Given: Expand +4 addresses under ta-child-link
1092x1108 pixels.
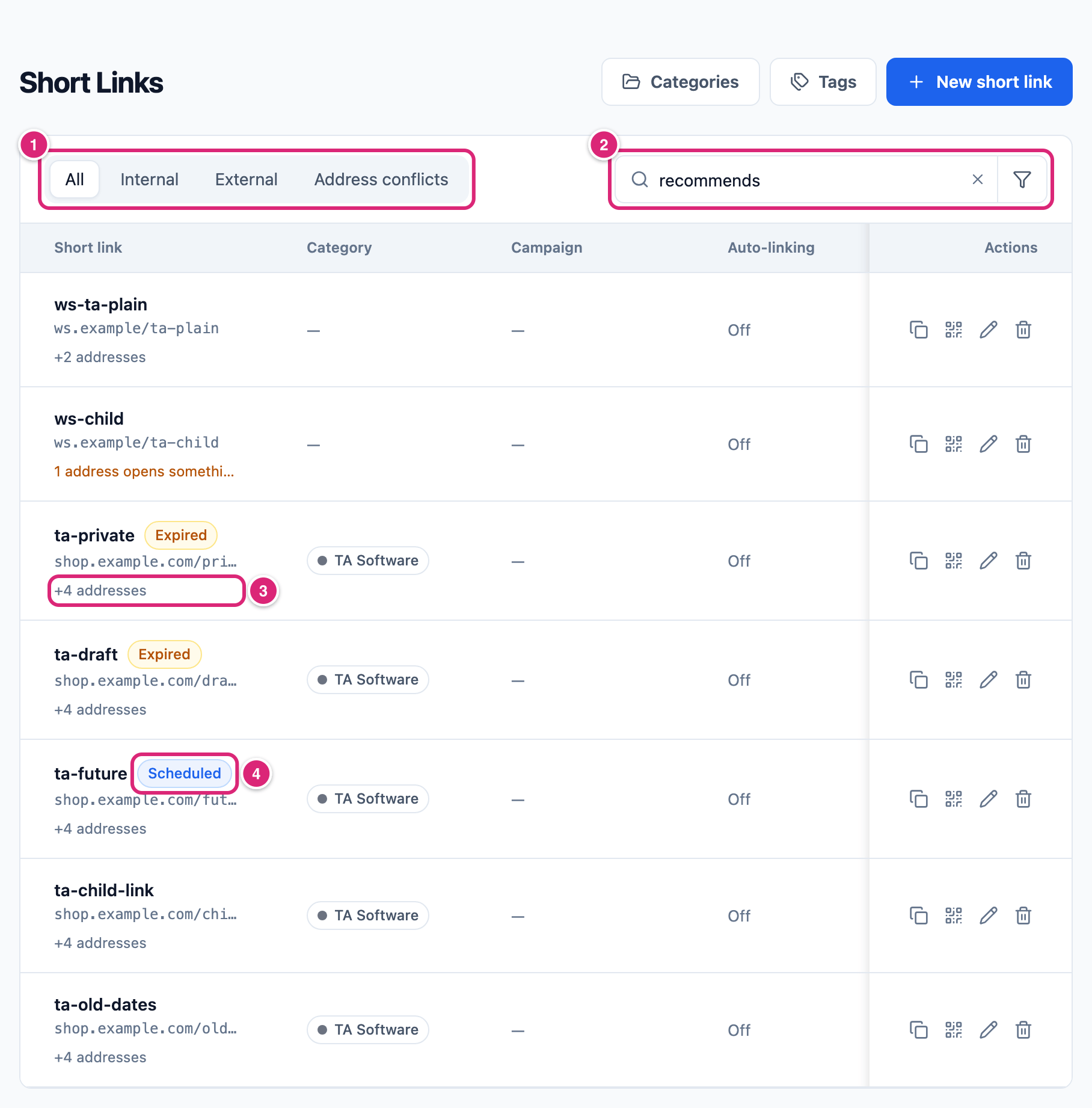Looking at the screenshot, I should pyautogui.click(x=100, y=943).
